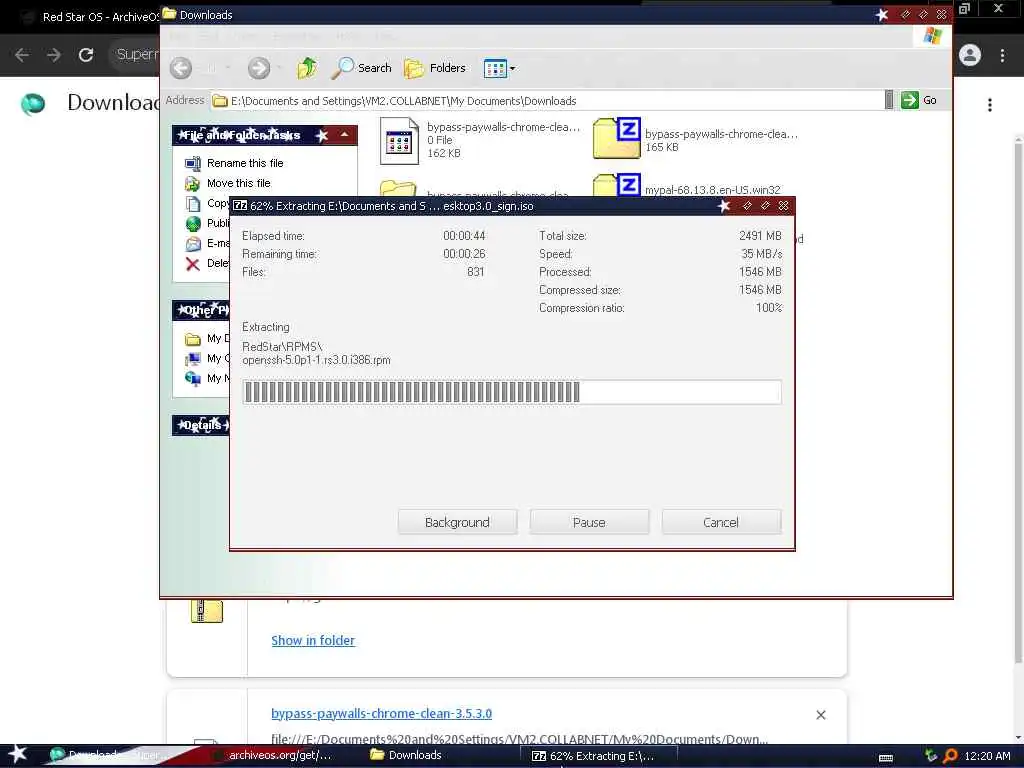Select Rename this file task
1024x768 pixels.
click(x=245, y=163)
